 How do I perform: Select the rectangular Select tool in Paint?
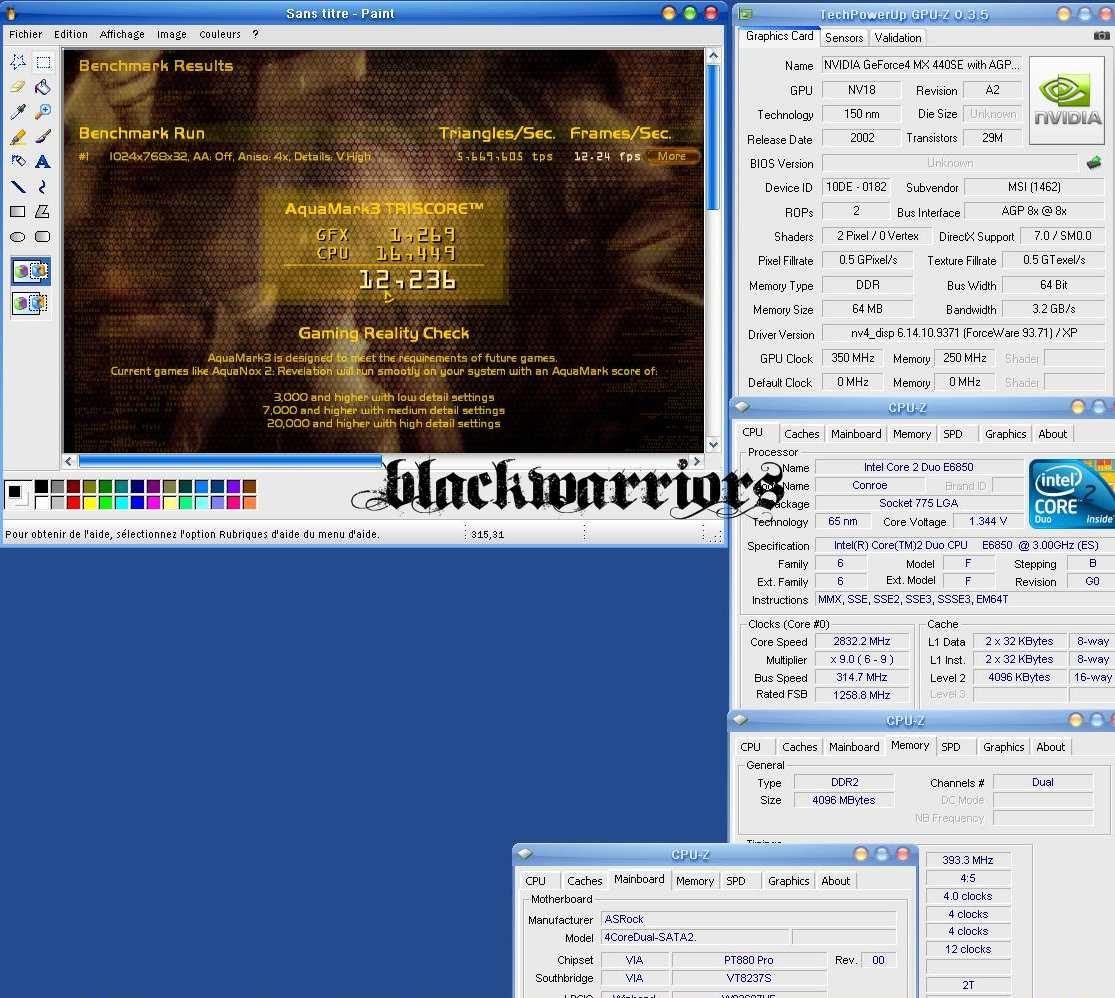click(x=43, y=63)
